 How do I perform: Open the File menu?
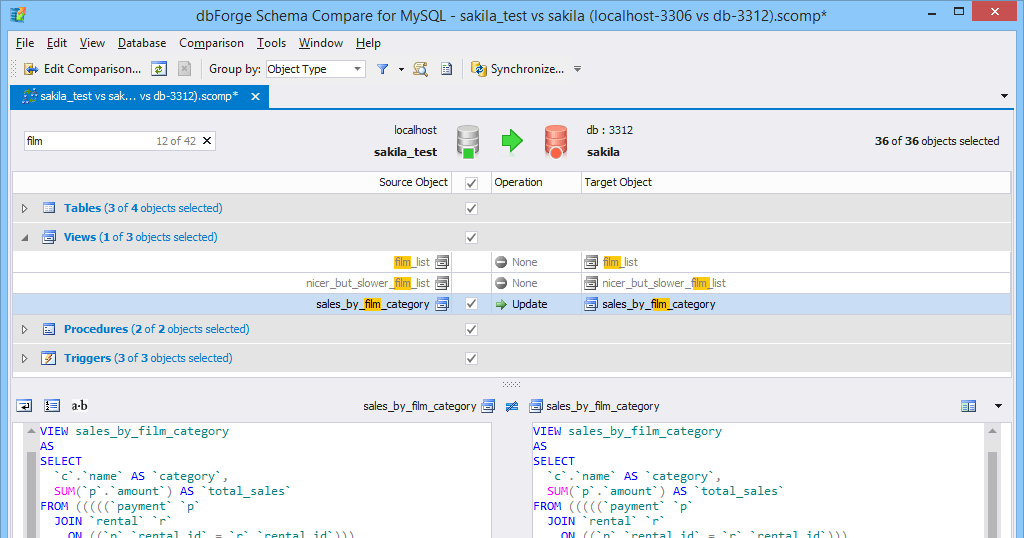click(x=25, y=43)
